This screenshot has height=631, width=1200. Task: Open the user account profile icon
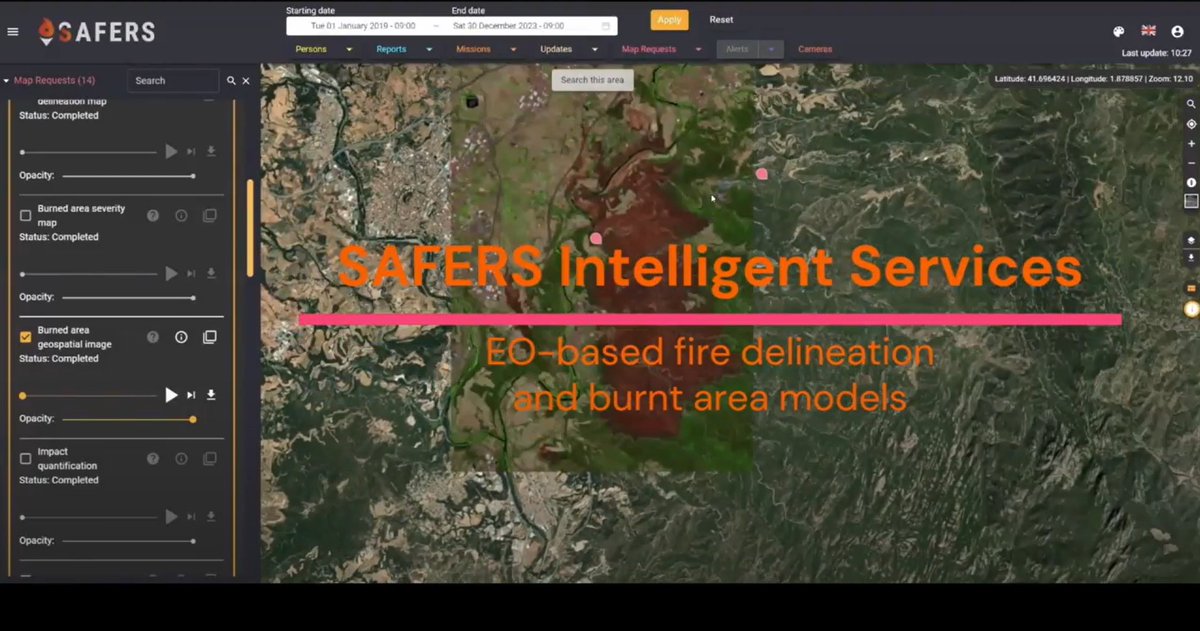(1177, 32)
